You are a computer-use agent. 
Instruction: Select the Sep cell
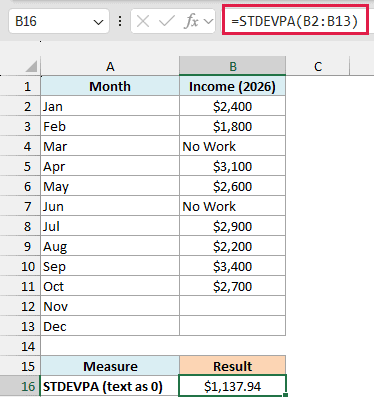[x=110, y=266]
